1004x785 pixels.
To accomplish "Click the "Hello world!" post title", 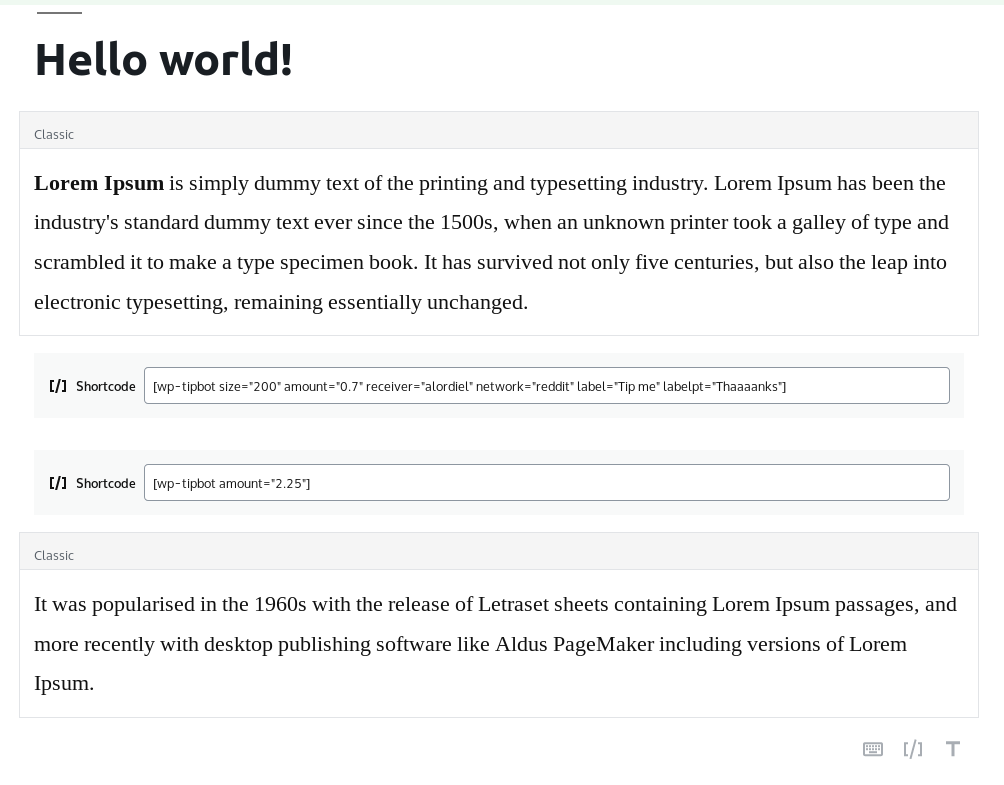I will pos(164,59).
